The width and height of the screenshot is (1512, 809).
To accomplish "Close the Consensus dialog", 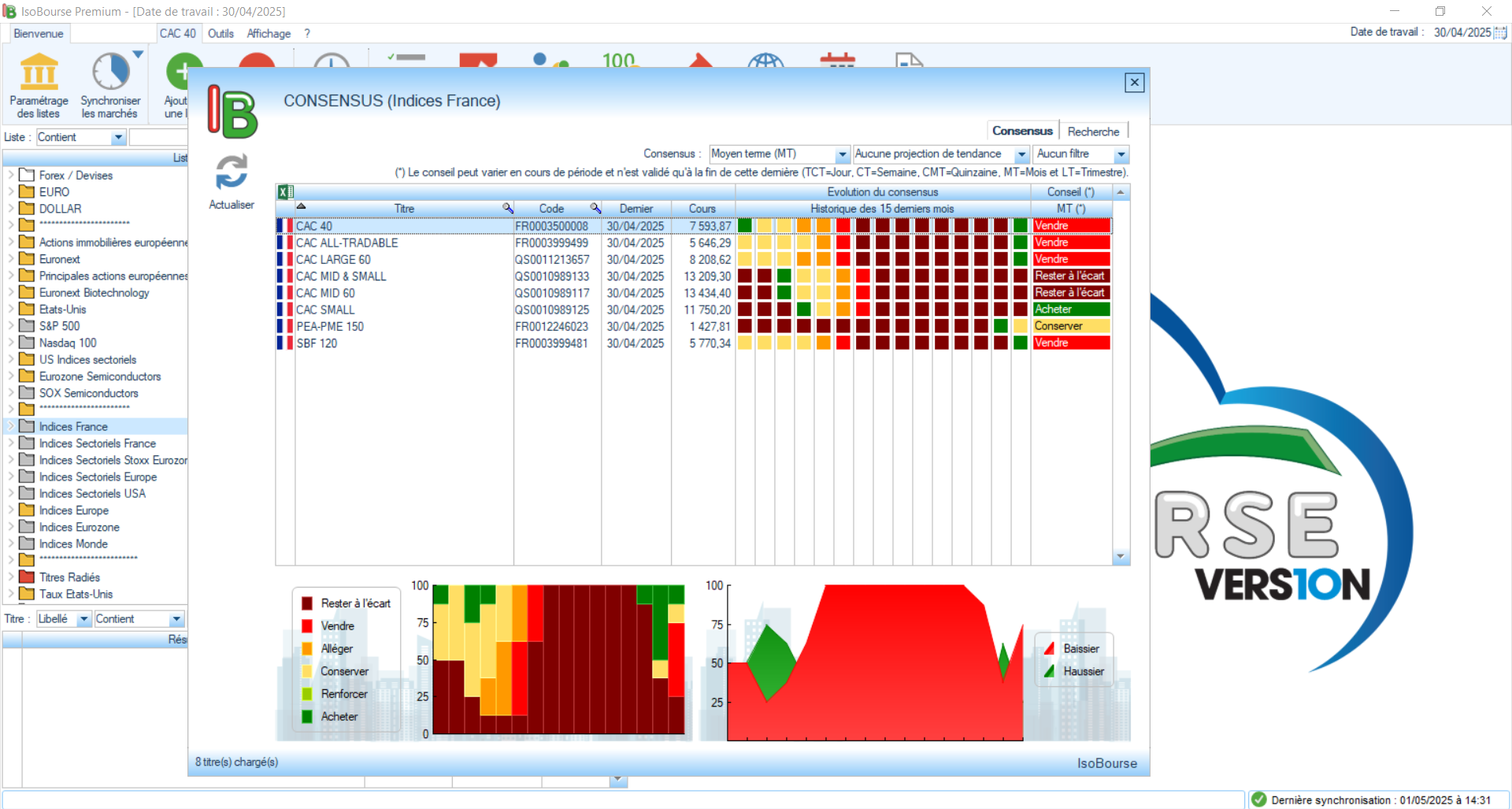I will [1134, 82].
